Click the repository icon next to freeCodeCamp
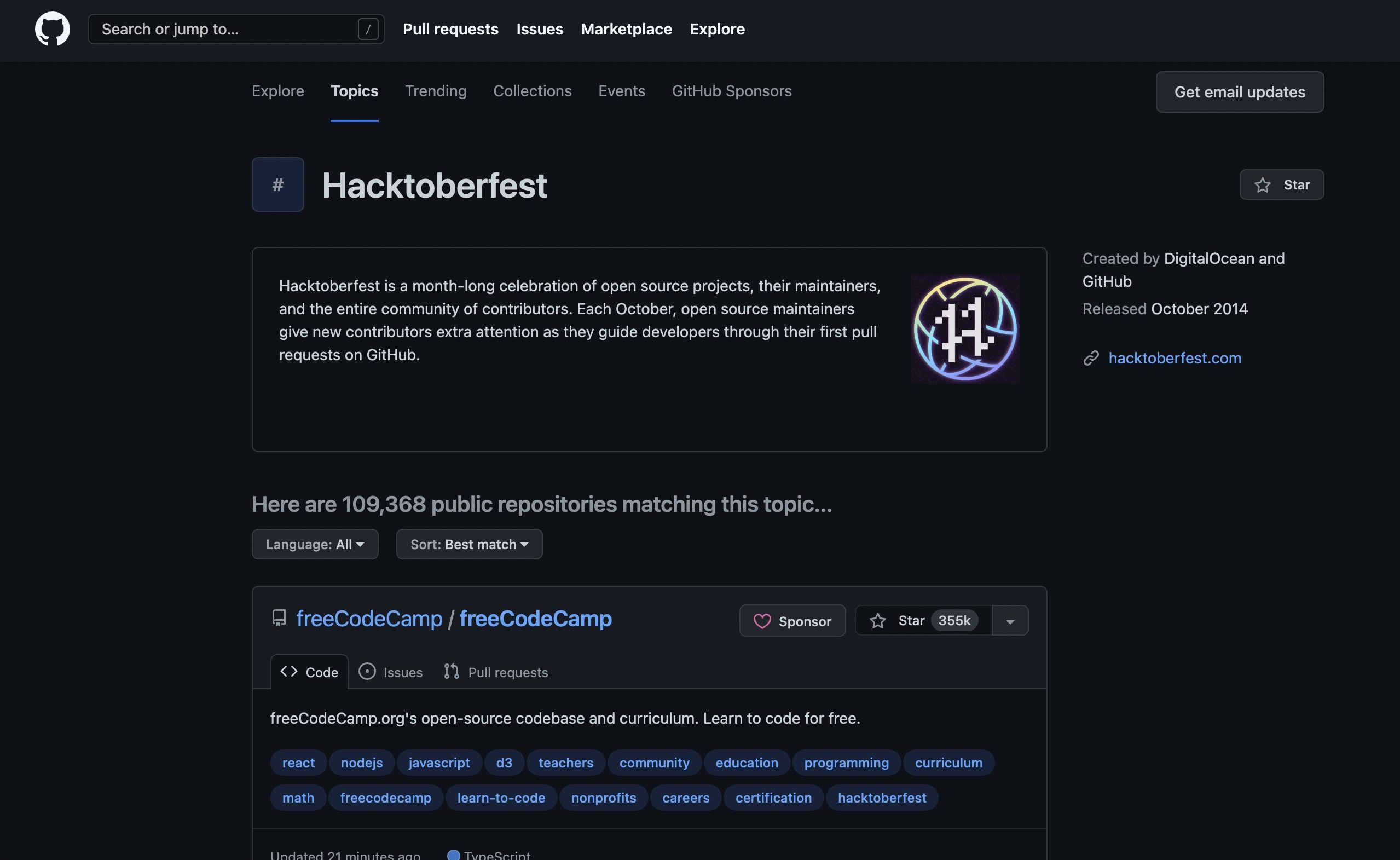The height and width of the screenshot is (860, 1400). [x=279, y=618]
